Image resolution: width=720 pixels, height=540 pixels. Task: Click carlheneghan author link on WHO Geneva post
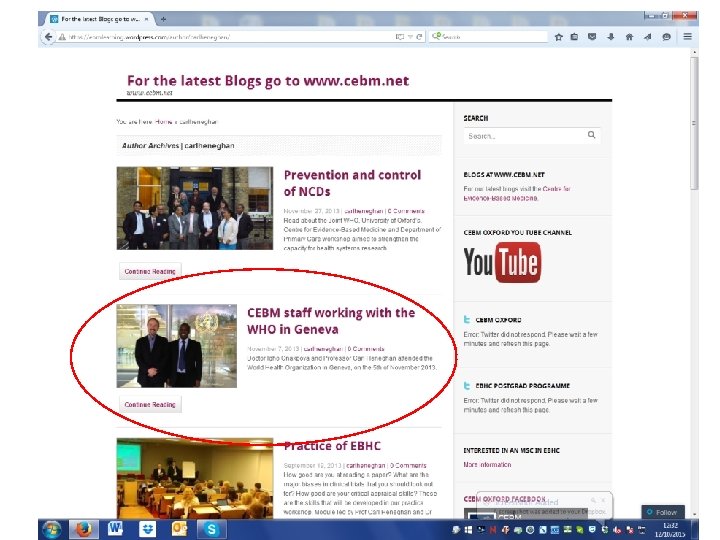click(323, 349)
